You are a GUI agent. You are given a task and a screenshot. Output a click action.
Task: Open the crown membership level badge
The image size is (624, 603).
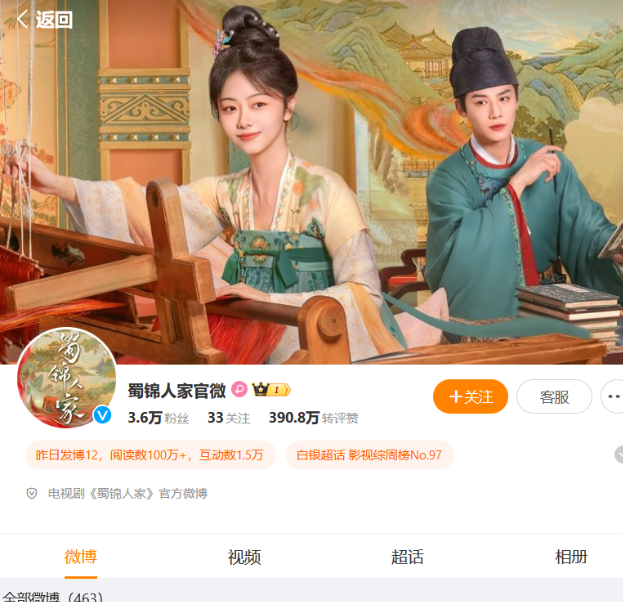tap(271, 390)
